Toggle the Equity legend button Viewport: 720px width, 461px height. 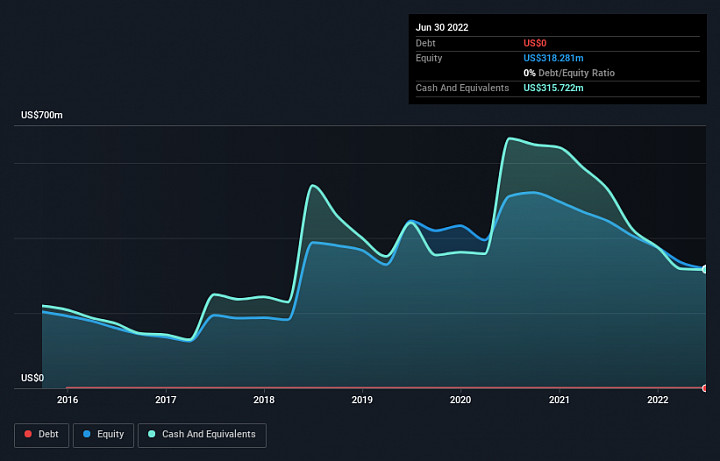click(103, 435)
